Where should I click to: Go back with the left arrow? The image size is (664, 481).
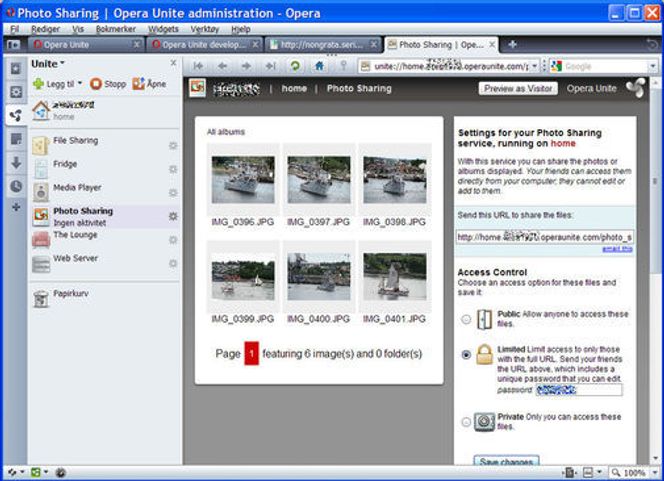[222, 66]
